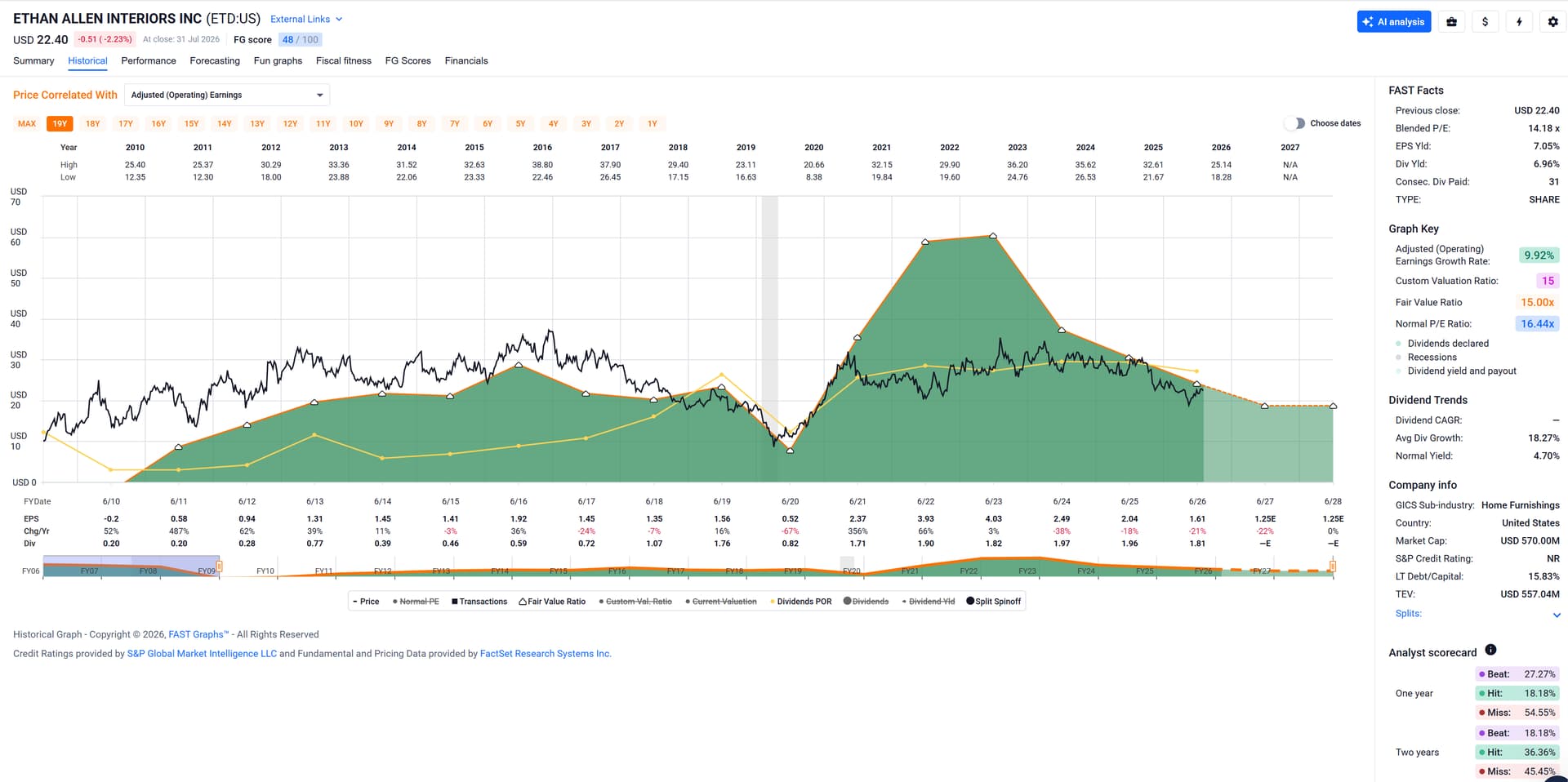View the Fiscal fitness tab

pyautogui.click(x=344, y=60)
